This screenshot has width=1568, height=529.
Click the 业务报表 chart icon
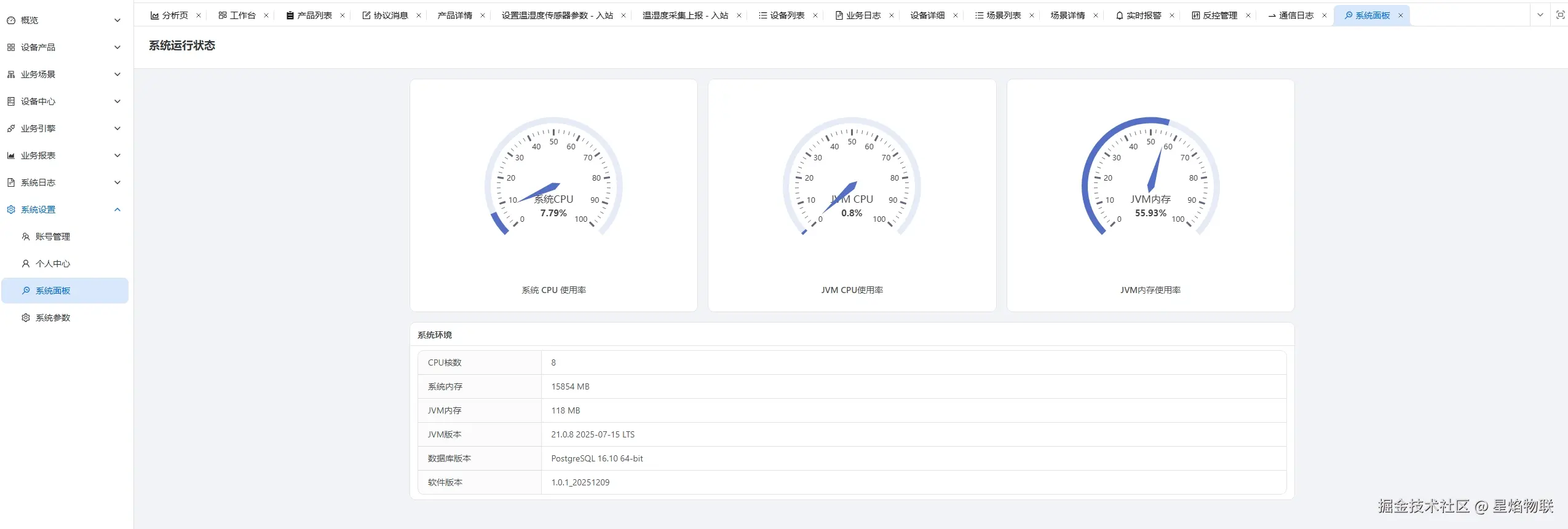point(11,155)
